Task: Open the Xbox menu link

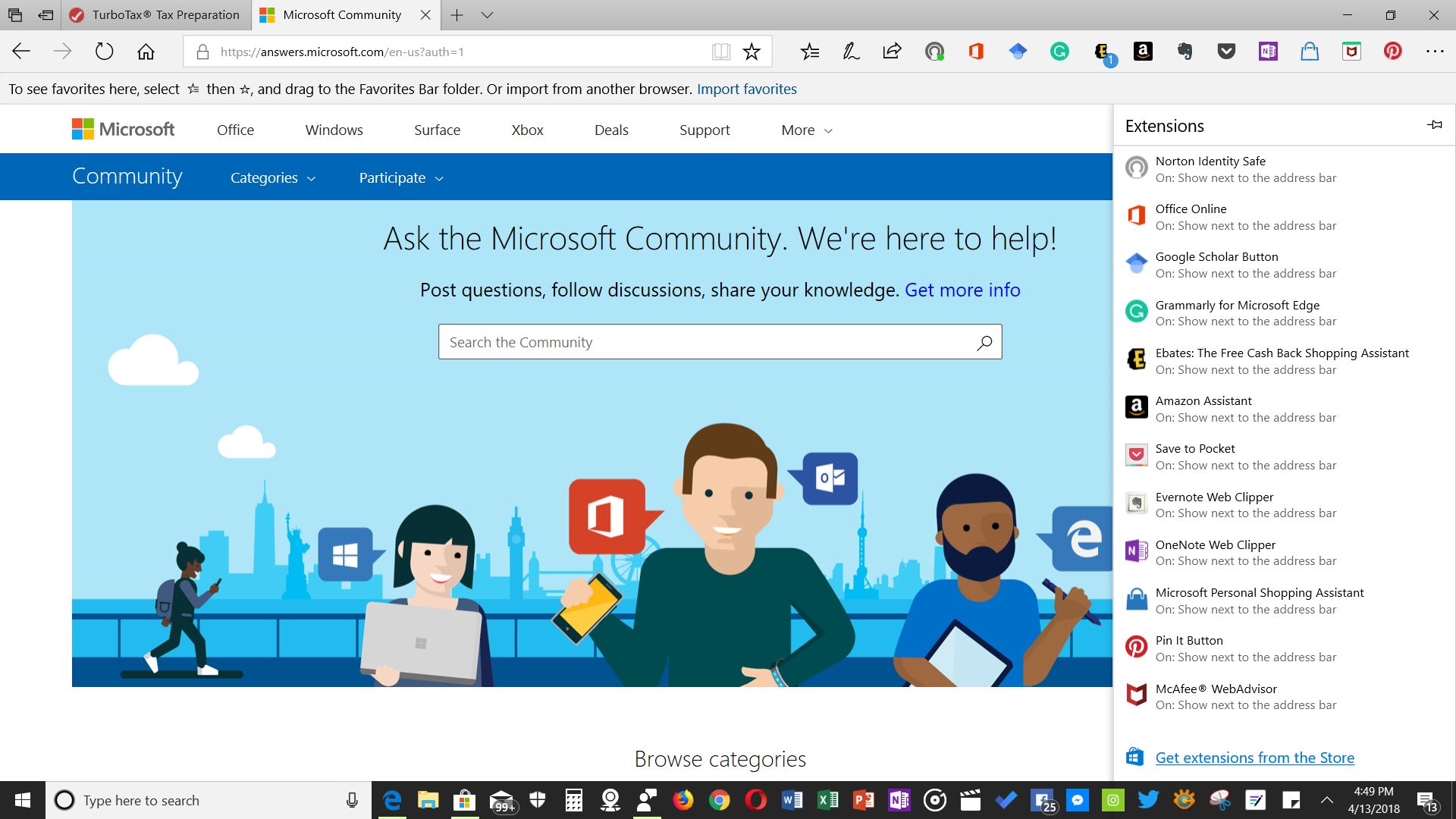Action: pyautogui.click(x=527, y=130)
